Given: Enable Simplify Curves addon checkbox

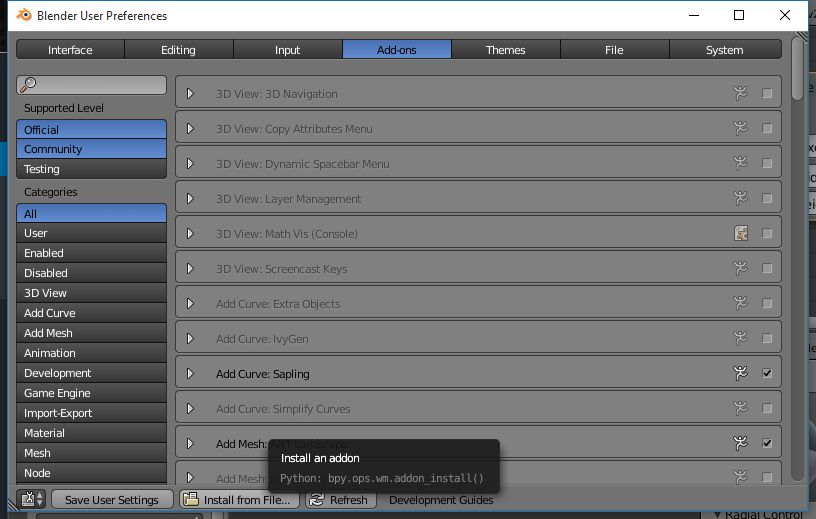Looking at the screenshot, I should [767, 408].
